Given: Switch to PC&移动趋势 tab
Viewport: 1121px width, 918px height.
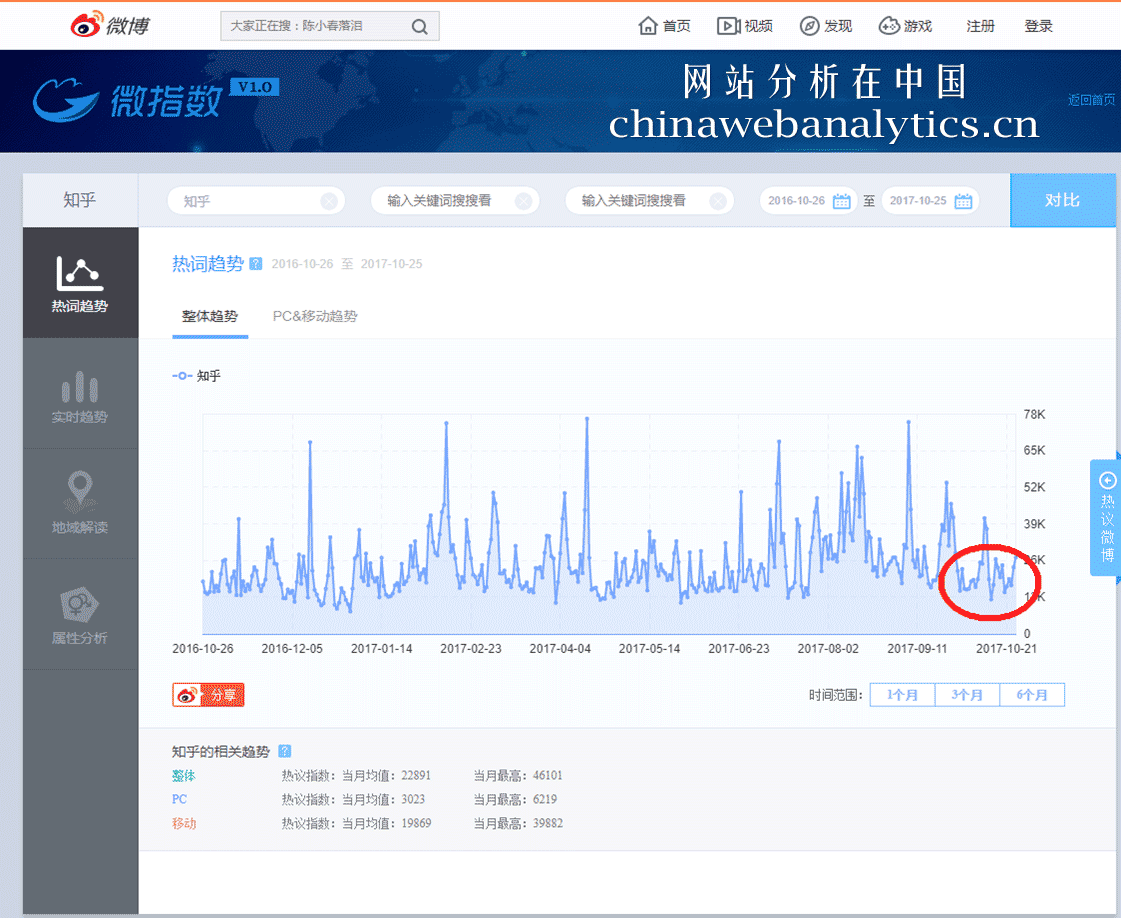Looking at the screenshot, I should tap(315, 316).
